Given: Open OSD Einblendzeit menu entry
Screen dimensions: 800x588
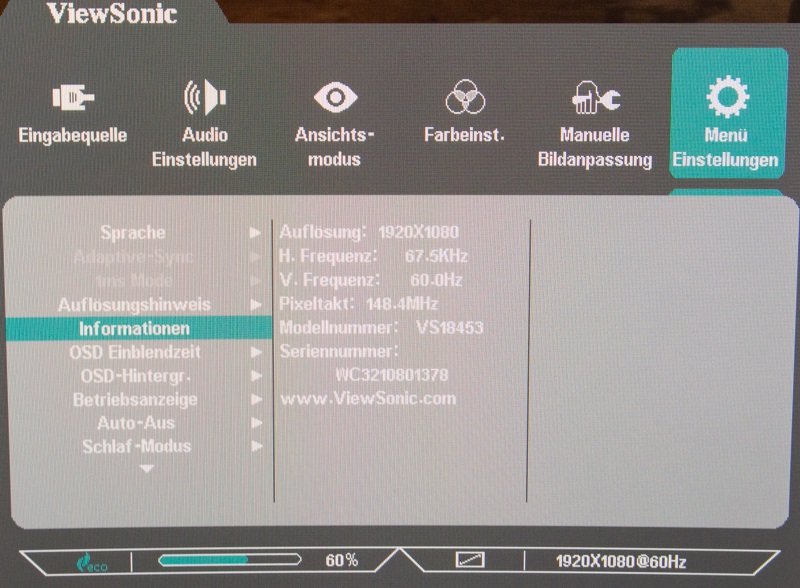Looking at the screenshot, I should [135, 352].
